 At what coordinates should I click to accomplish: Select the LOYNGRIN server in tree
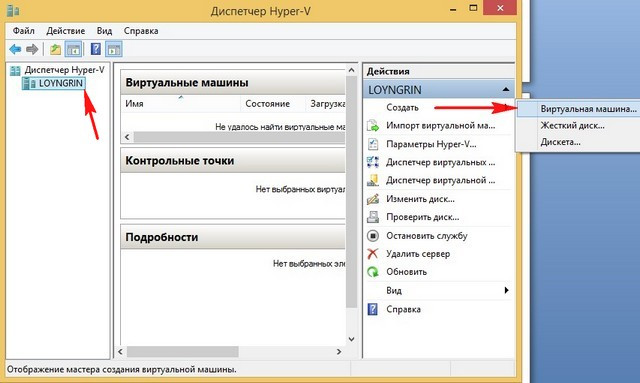pos(53,83)
